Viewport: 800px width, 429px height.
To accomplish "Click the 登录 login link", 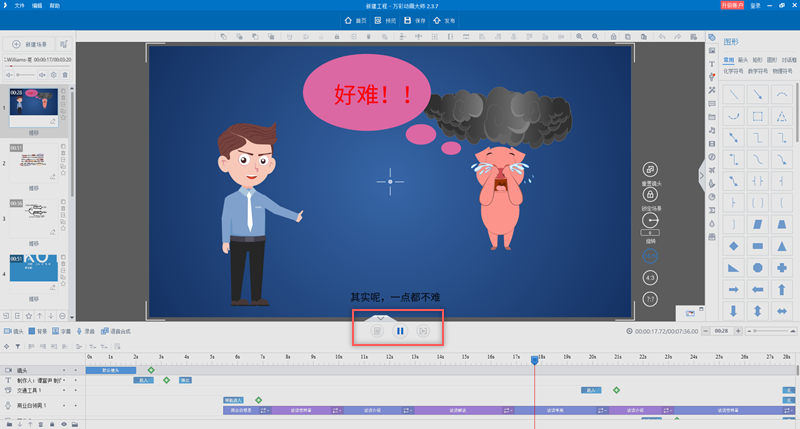I will coord(756,6).
